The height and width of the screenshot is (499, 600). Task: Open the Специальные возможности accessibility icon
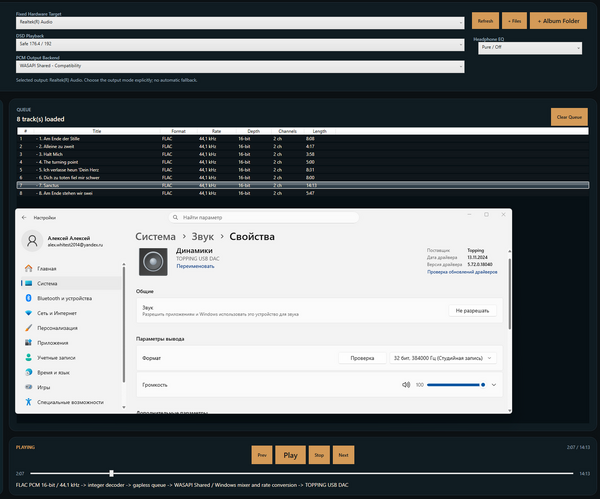click(28, 402)
